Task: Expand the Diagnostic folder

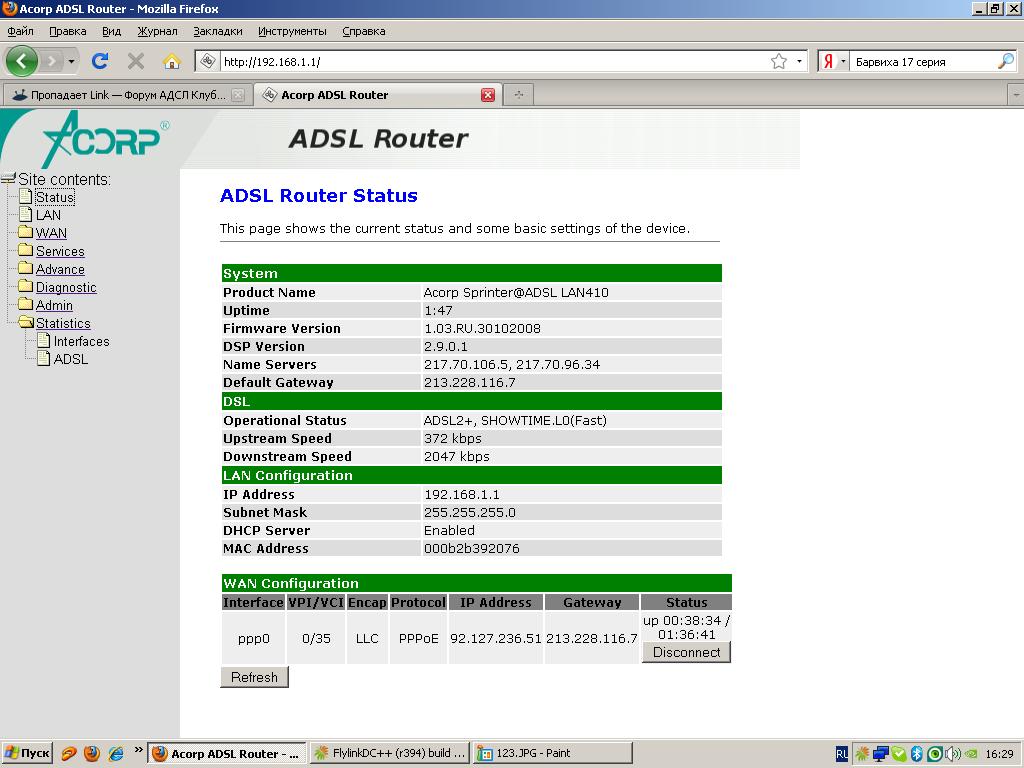Action: (66, 287)
